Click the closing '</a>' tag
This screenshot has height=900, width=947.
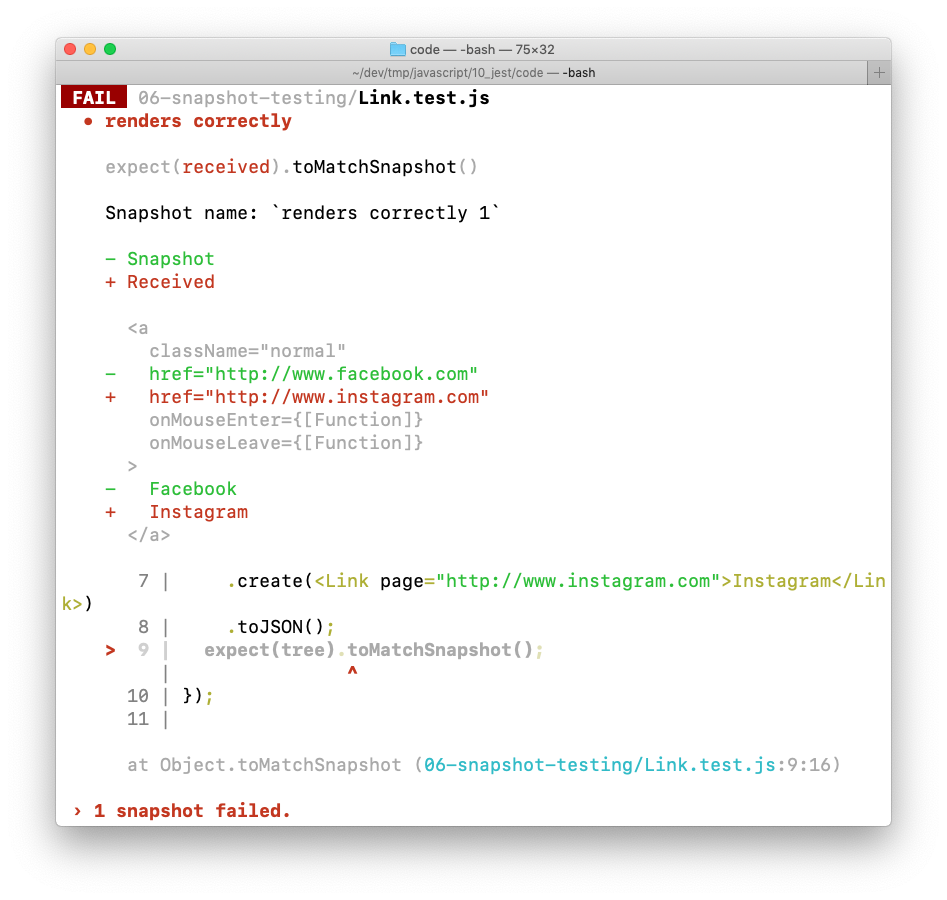click(x=149, y=535)
